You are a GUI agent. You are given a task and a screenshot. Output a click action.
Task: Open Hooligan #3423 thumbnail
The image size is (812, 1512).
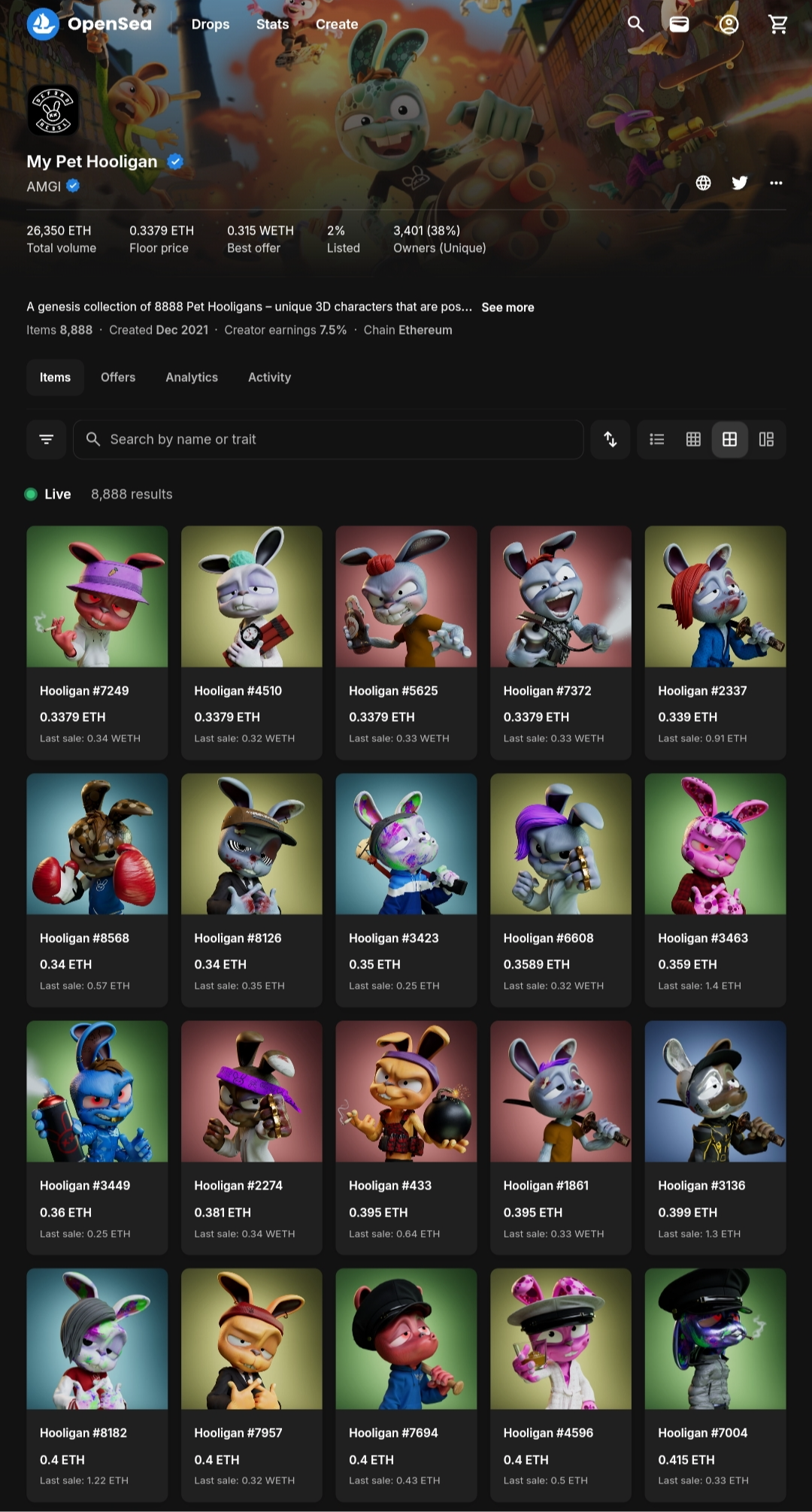coord(406,844)
